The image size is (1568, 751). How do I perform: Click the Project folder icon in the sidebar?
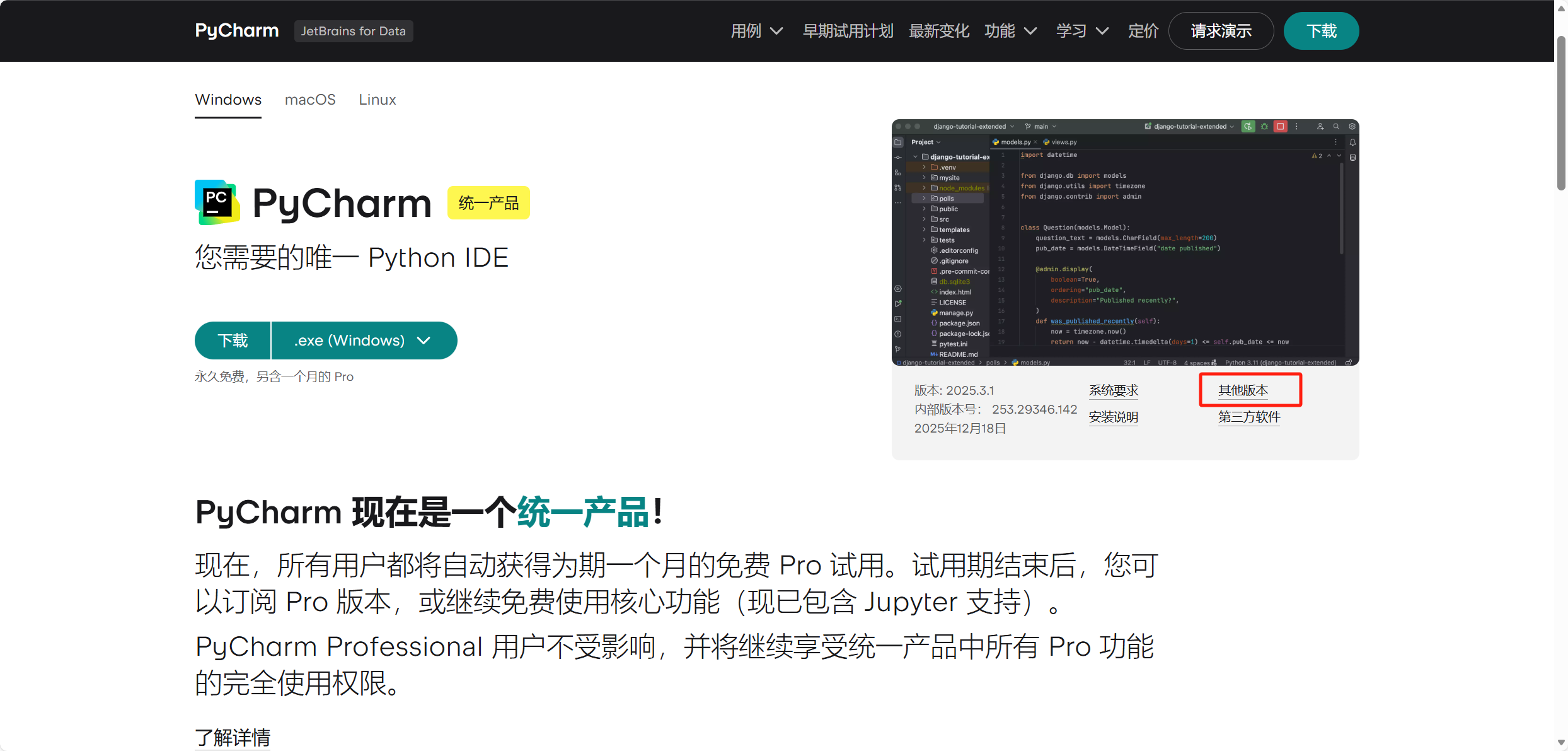898,143
